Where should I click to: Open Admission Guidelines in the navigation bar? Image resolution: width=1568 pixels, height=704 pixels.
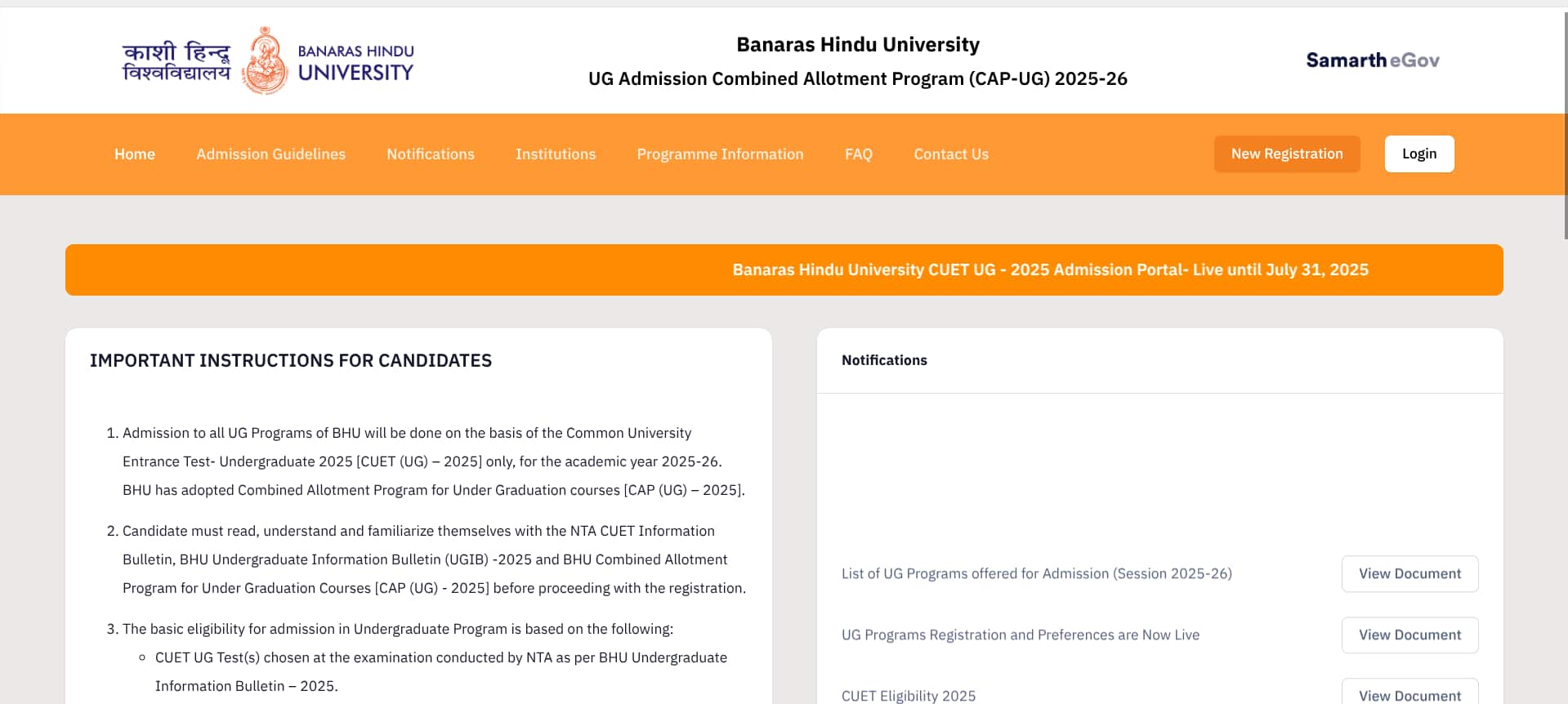click(x=270, y=154)
